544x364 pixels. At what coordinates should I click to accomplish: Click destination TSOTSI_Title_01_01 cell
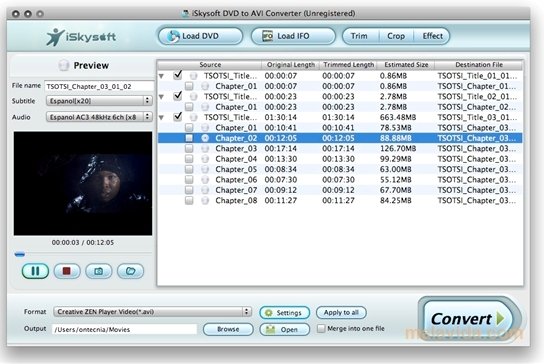point(477,76)
